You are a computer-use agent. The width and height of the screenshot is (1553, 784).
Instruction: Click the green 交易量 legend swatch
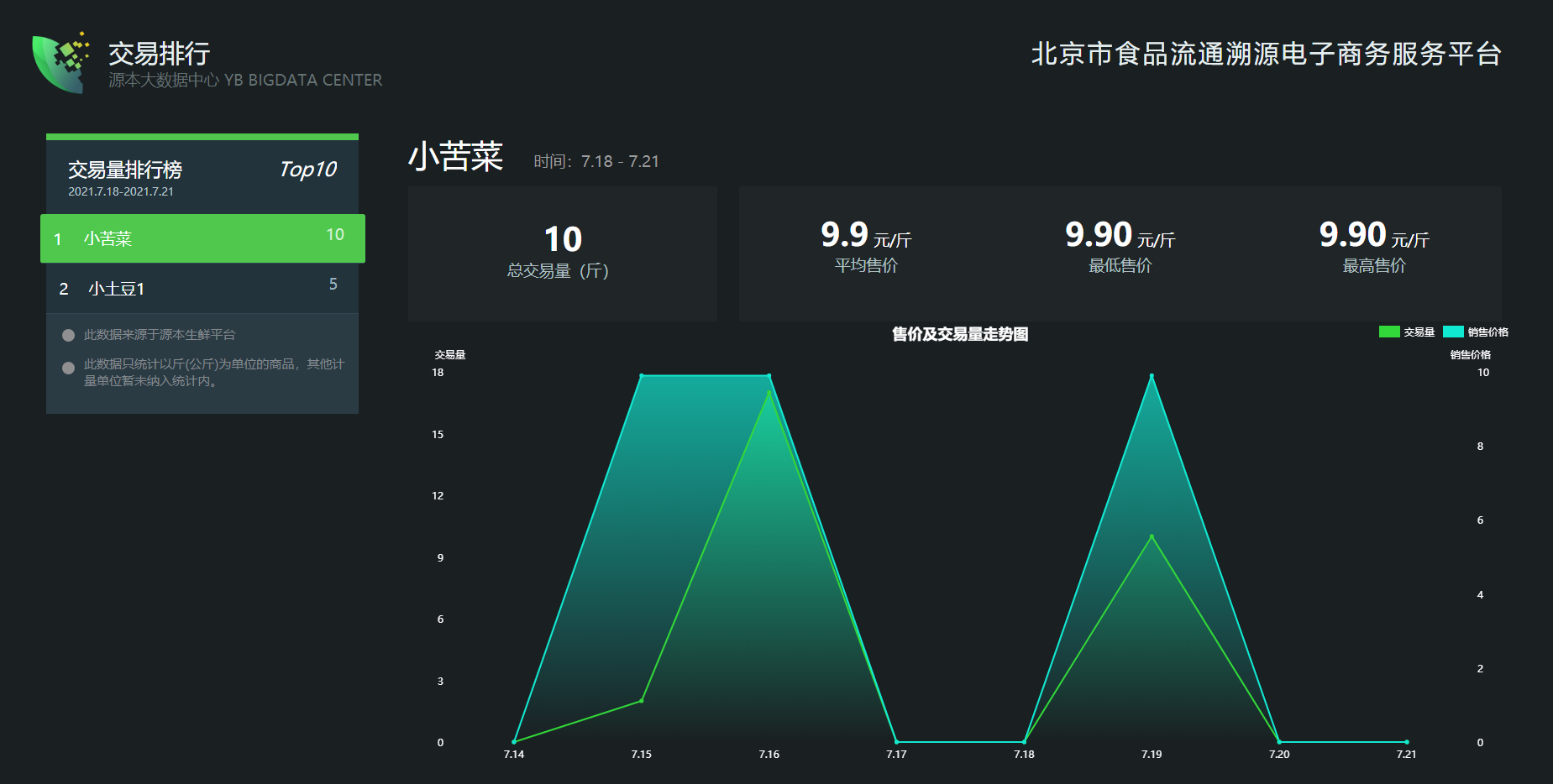click(x=1389, y=332)
